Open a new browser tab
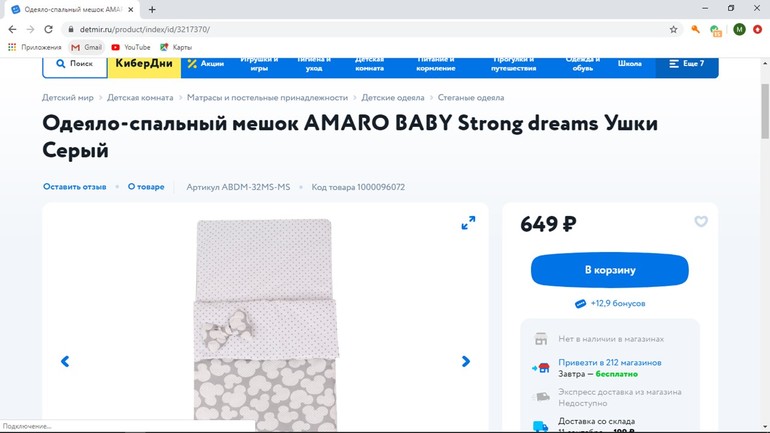The height and width of the screenshot is (433, 770). click(152, 9)
